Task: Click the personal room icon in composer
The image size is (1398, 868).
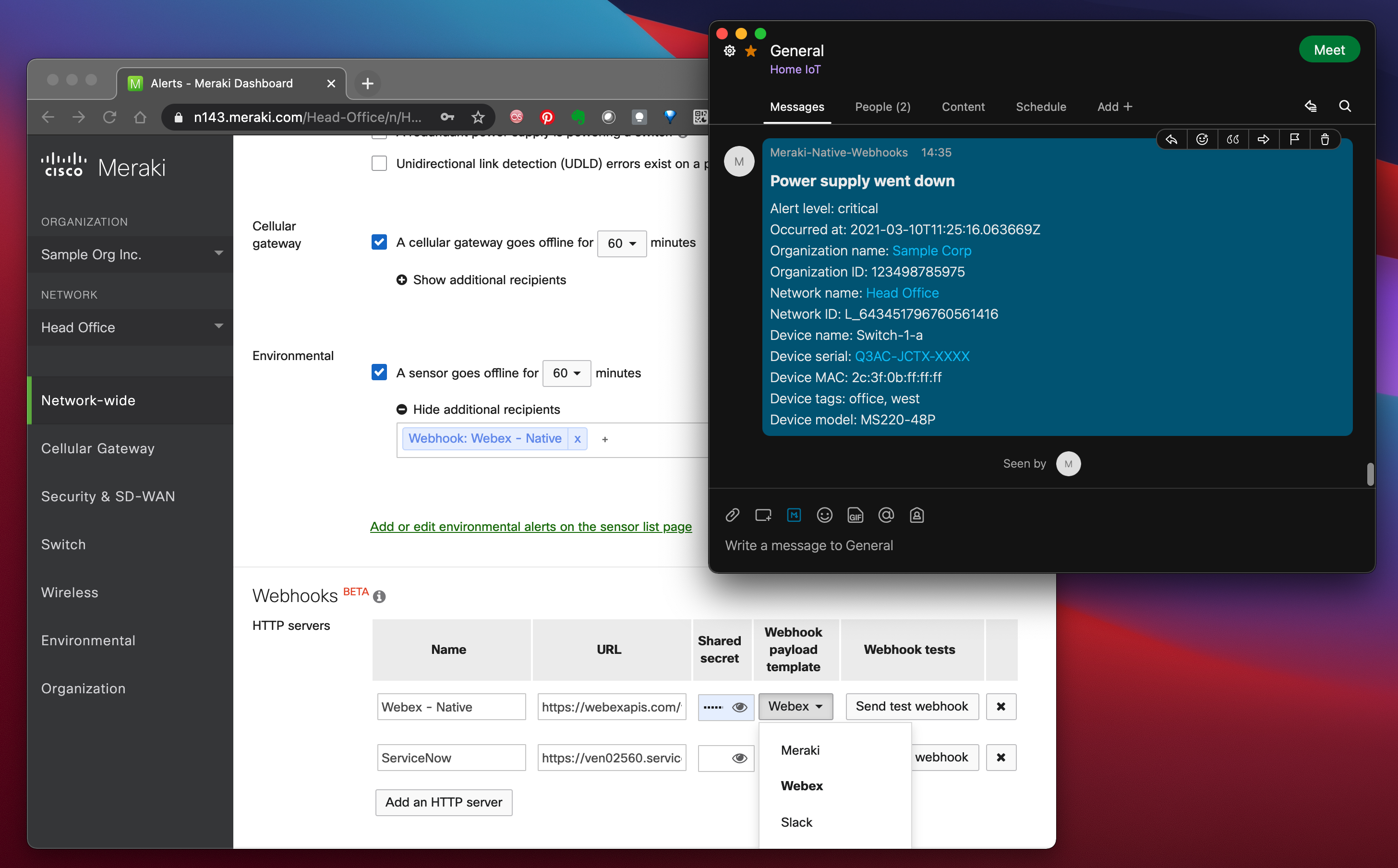Action: 916,515
